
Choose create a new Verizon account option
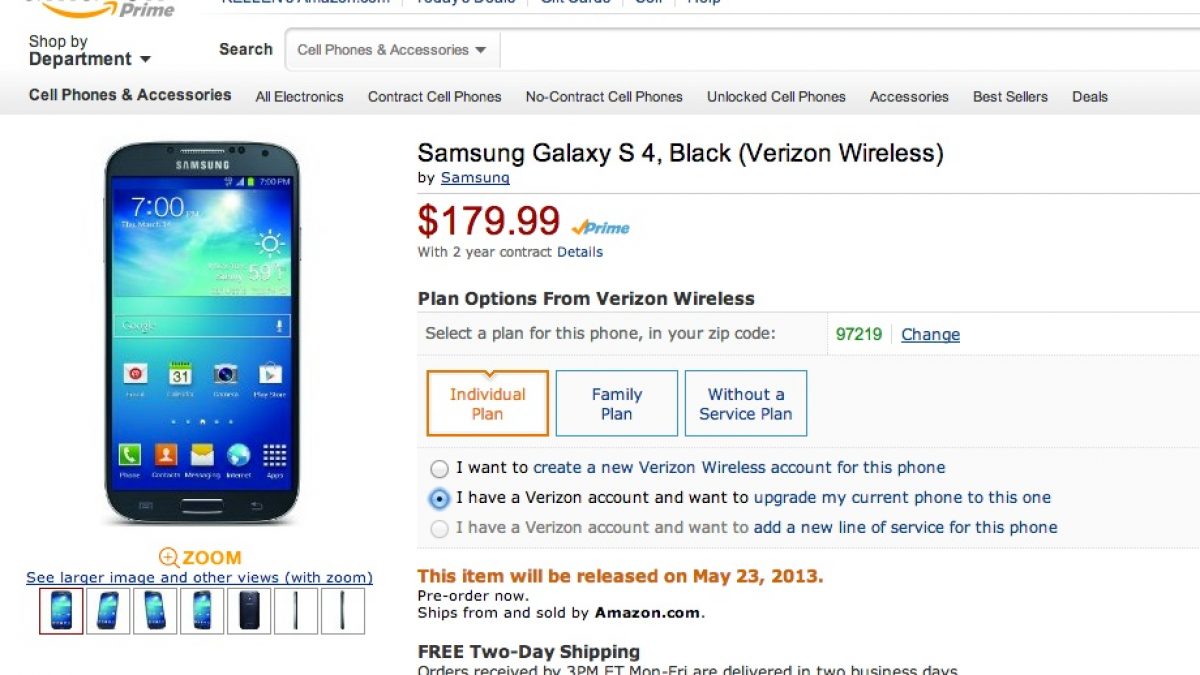coord(440,468)
